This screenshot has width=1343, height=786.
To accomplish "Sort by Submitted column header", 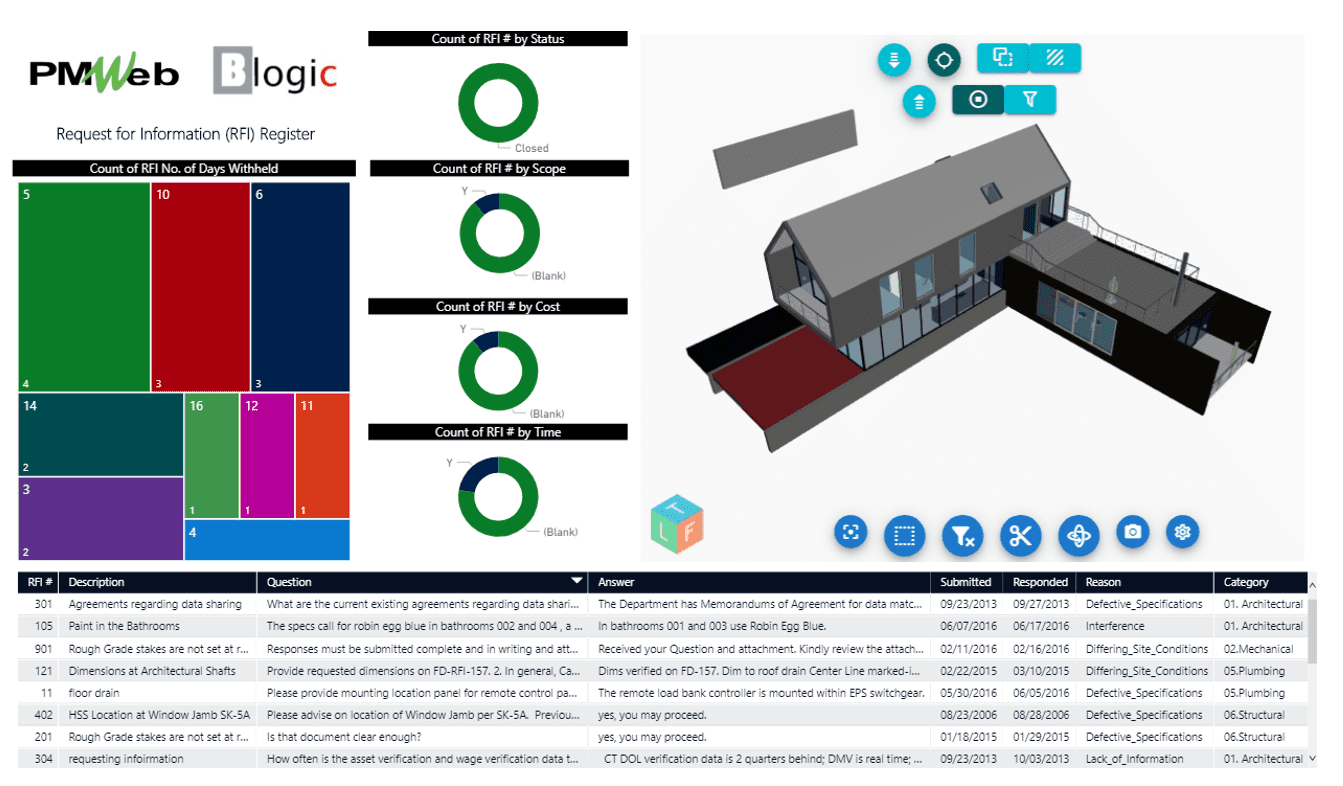I will [966, 582].
